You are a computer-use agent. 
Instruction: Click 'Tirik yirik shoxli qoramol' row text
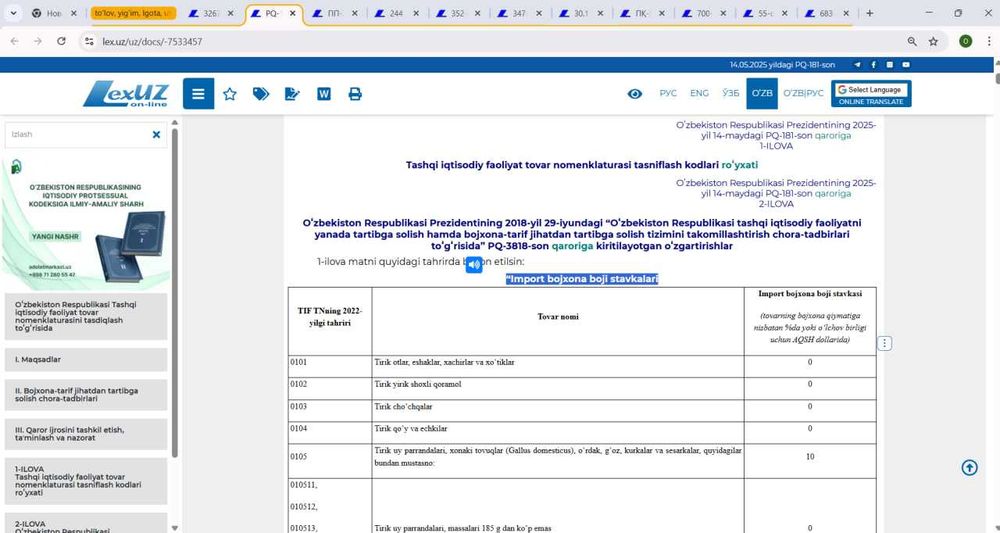coord(418,384)
